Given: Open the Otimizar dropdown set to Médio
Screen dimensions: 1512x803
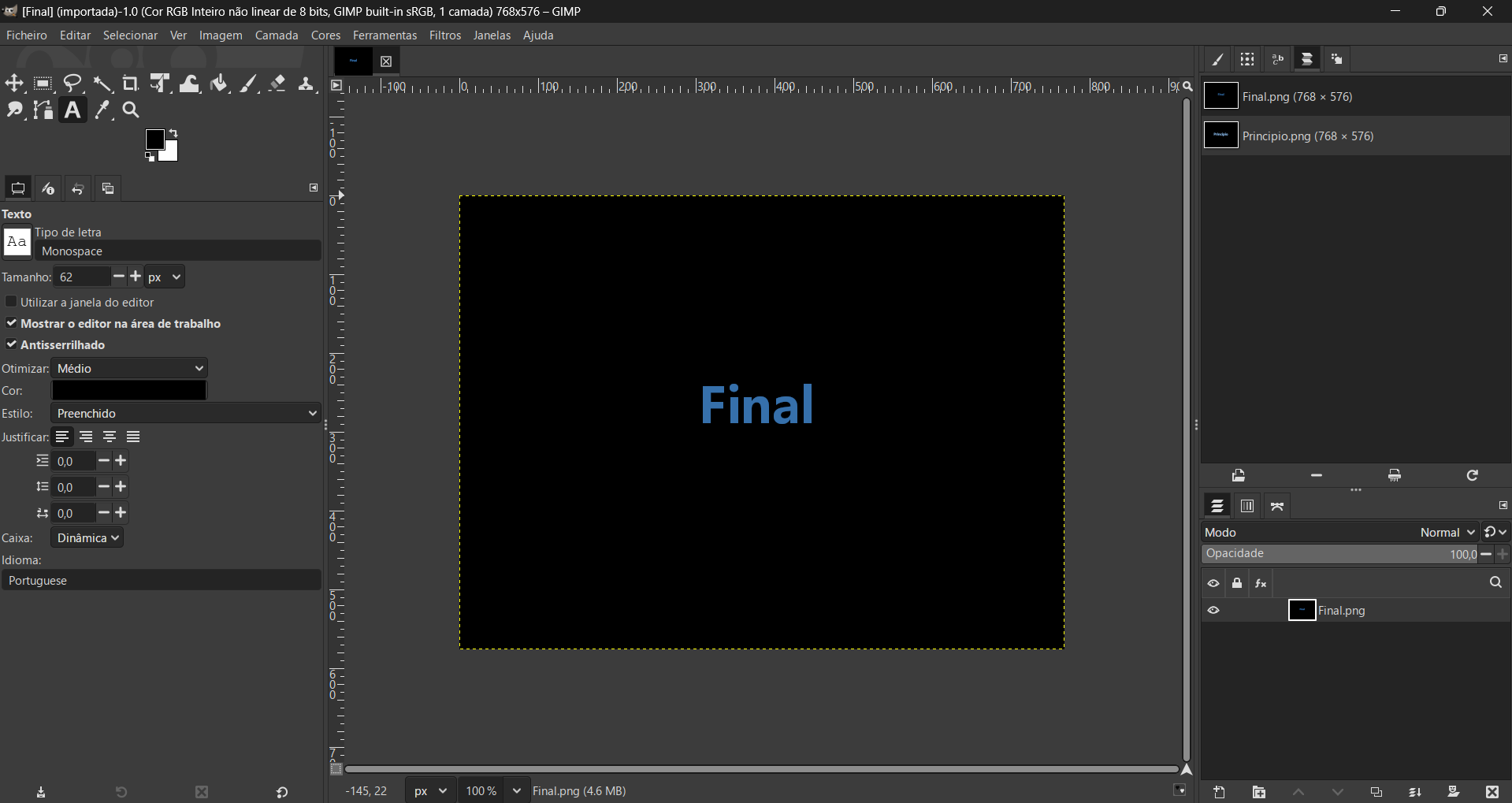Looking at the screenshot, I should point(129,369).
